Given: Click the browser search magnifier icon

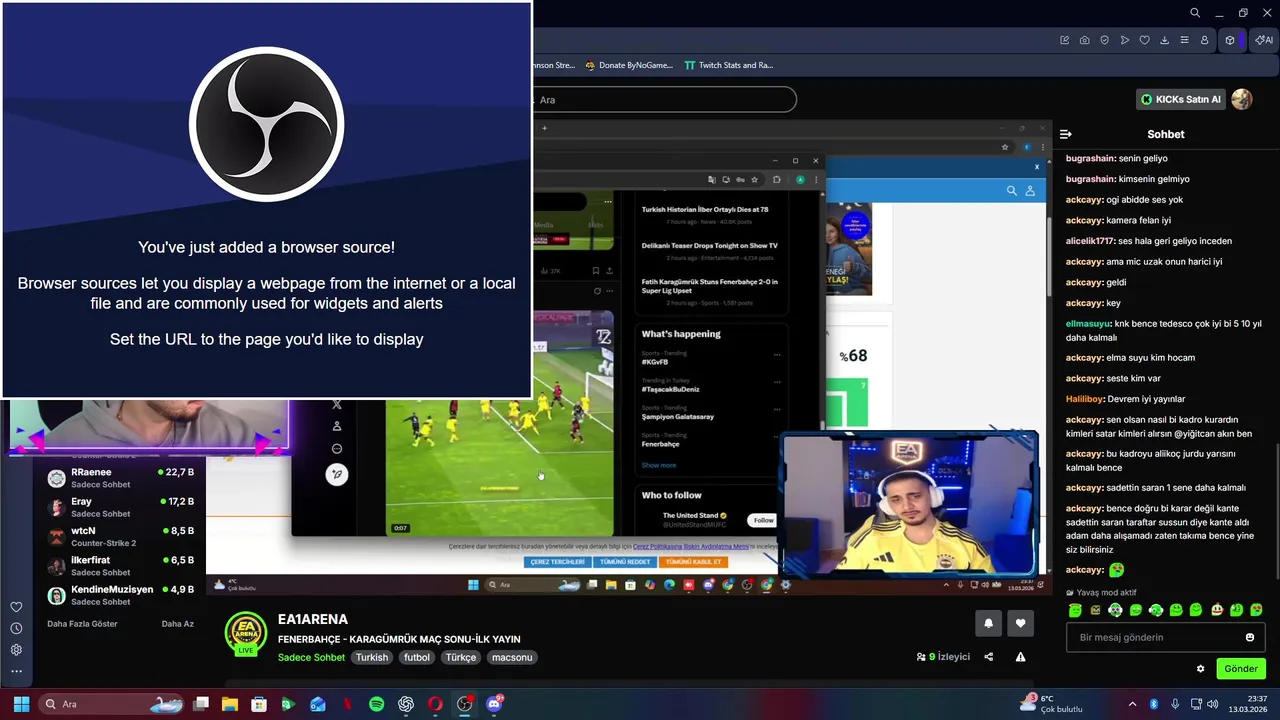Looking at the screenshot, I should click(1195, 13).
